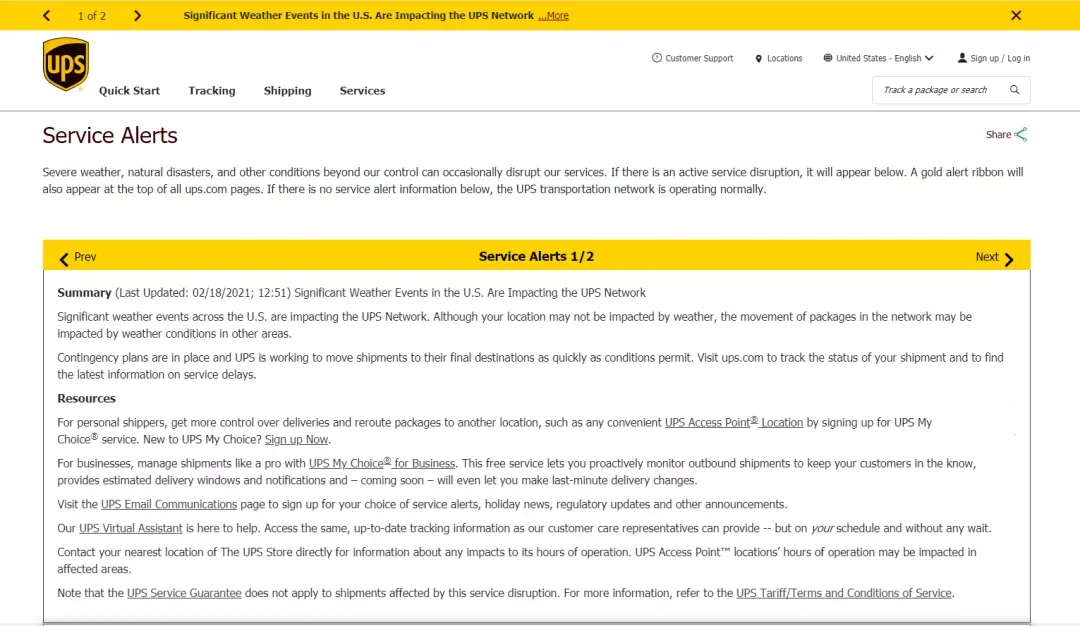The height and width of the screenshot is (626, 1080).
Task: Click the Service Alerts 1/2 title
Action: [x=537, y=256]
